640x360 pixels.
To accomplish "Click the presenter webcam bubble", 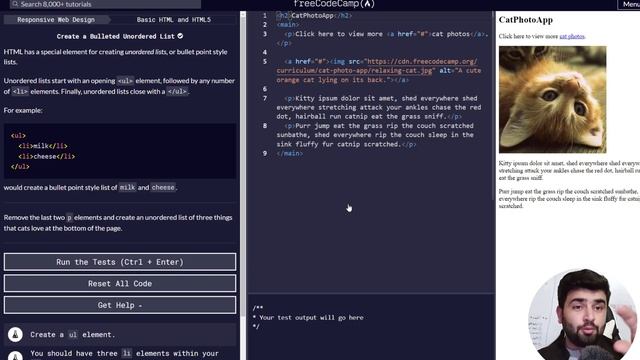I will (x=583, y=314).
